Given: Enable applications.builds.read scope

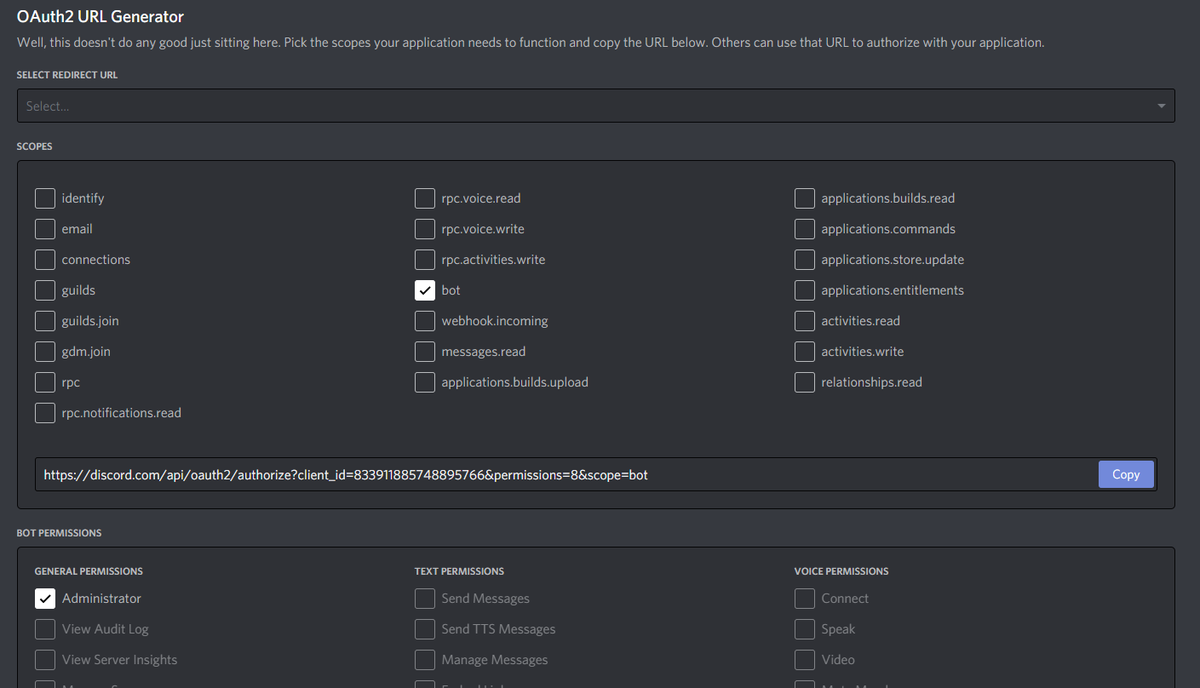Looking at the screenshot, I should pyautogui.click(x=805, y=198).
